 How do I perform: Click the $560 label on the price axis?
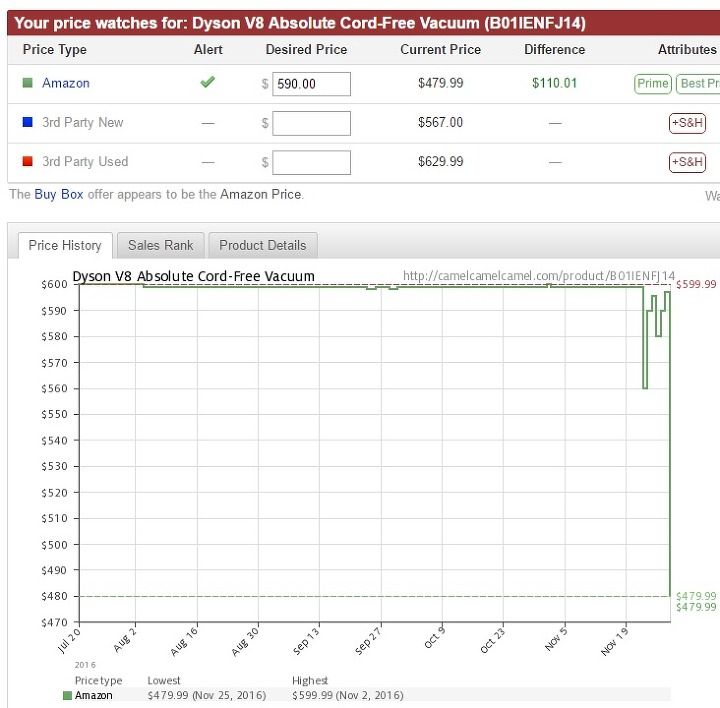pyautogui.click(x=54, y=388)
